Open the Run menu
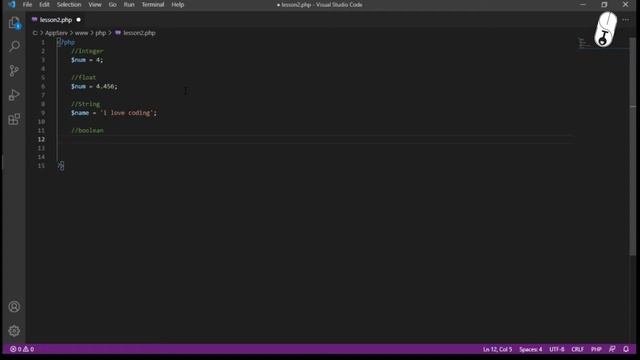This screenshot has width=640, height=360. coord(129,4)
